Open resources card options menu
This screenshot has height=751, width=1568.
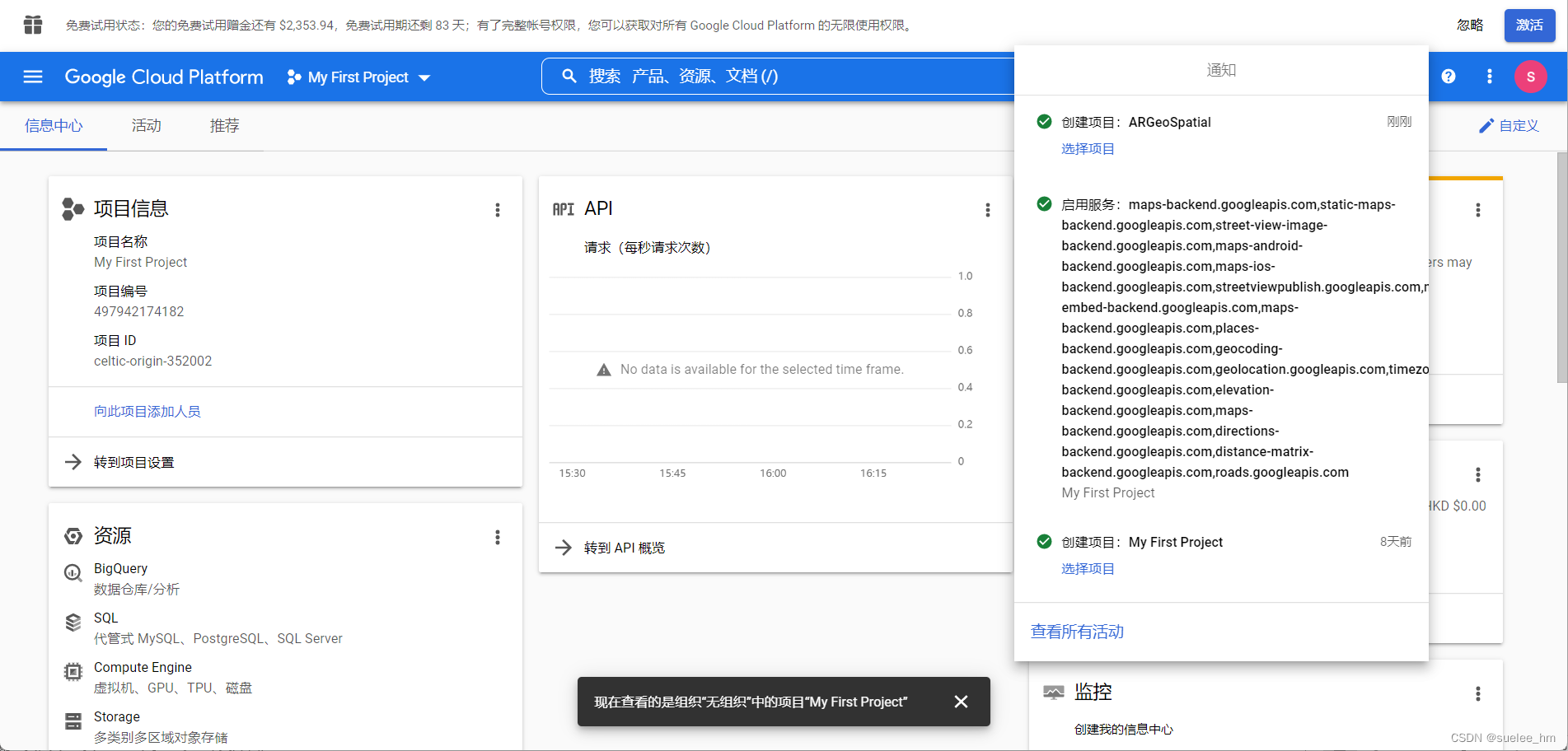point(498,537)
